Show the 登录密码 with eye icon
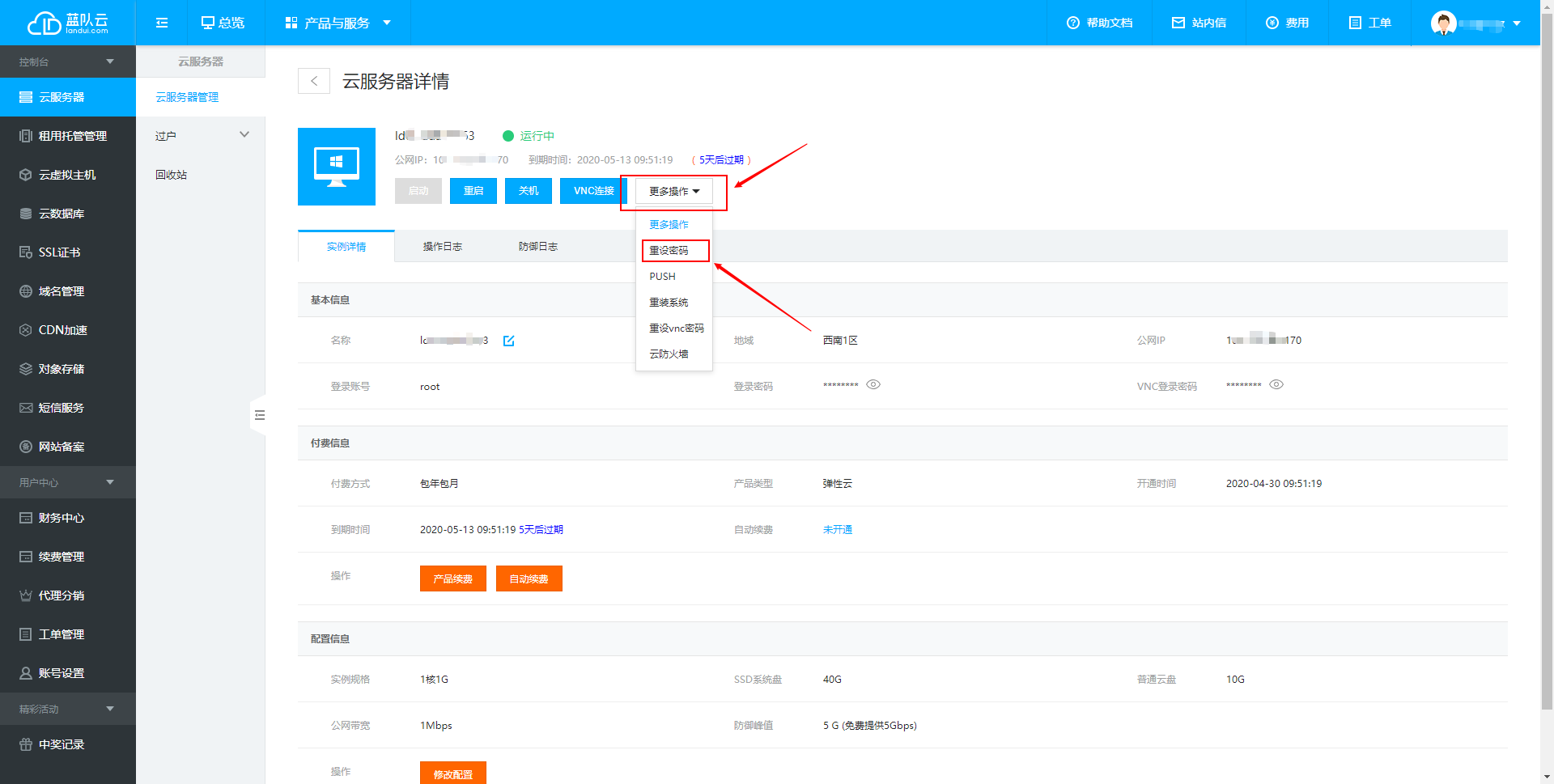This screenshot has height=784, width=1554. (x=873, y=384)
